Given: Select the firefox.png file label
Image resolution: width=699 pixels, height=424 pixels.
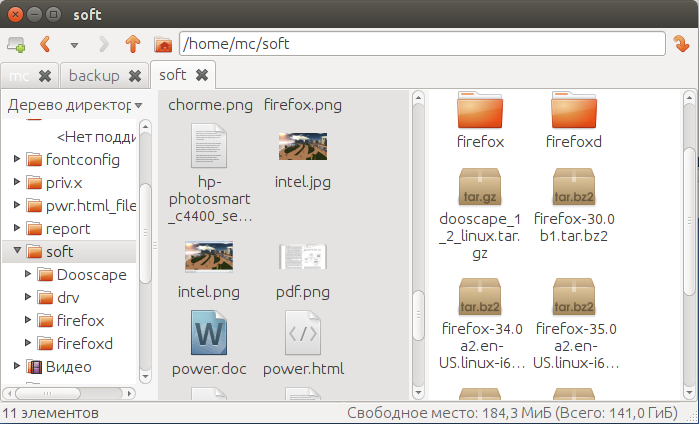Looking at the screenshot, I should (303, 105).
